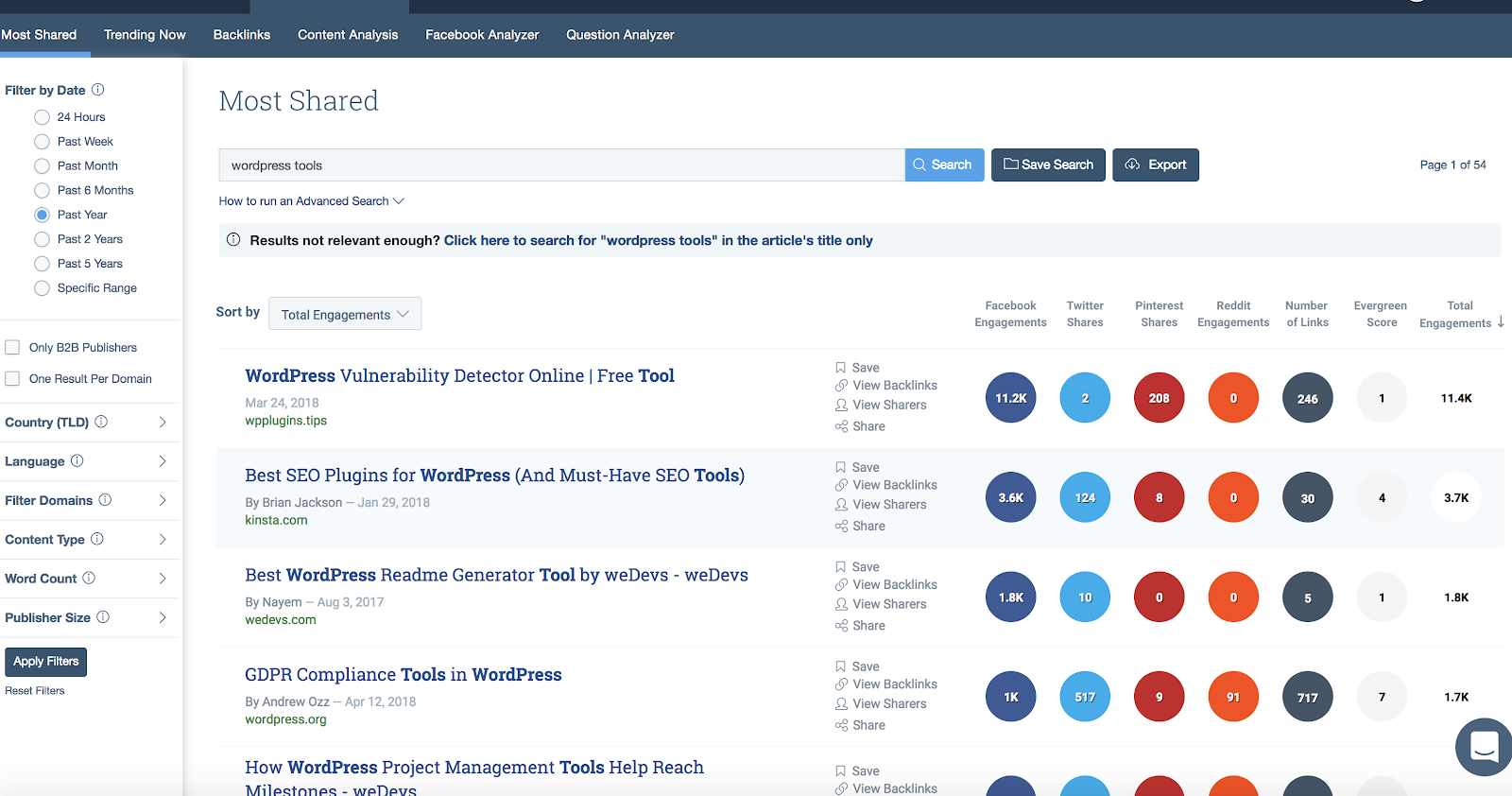Click the Save Search button
The image size is (1512, 796).
pyautogui.click(x=1048, y=164)
